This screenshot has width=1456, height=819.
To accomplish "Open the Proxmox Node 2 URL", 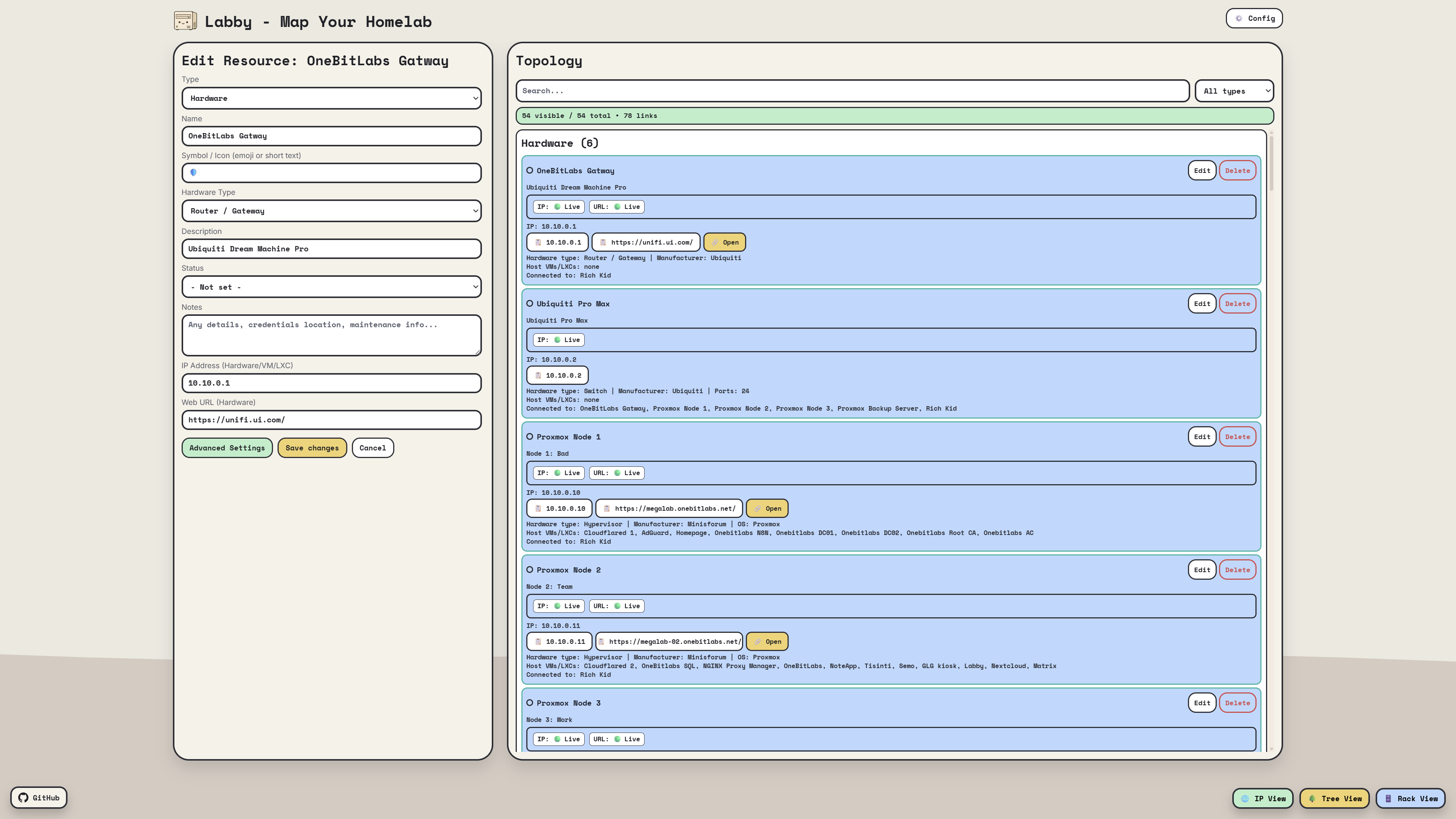I will click(x=767, y=642).
